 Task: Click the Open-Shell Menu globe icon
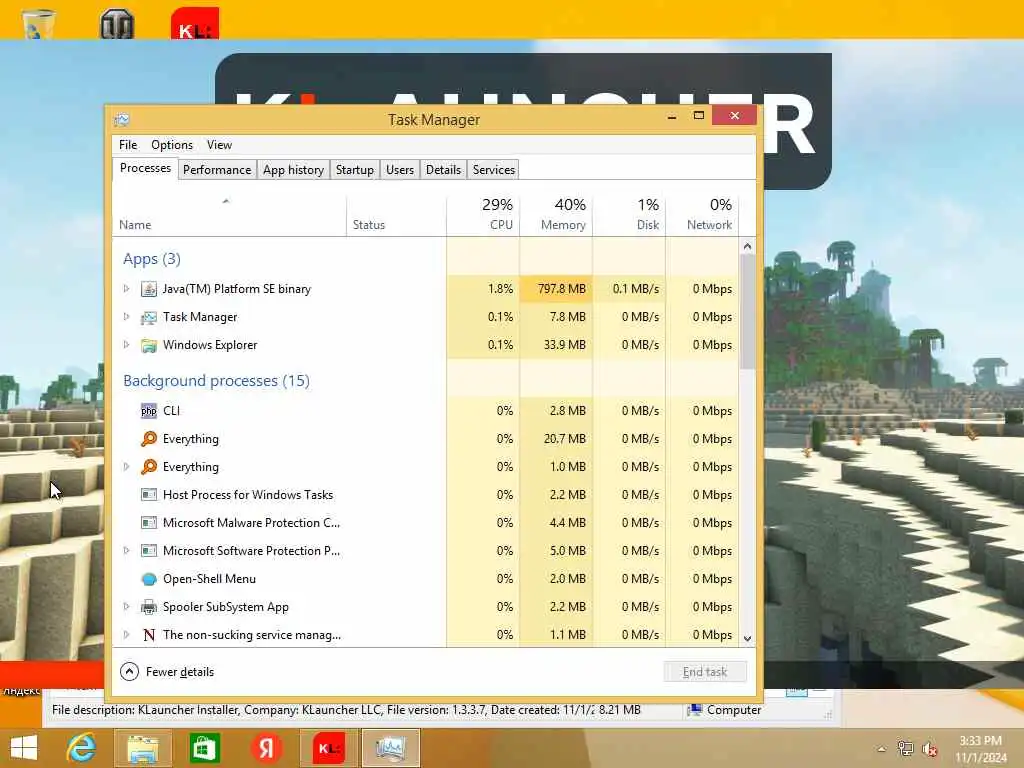(149, 579)
